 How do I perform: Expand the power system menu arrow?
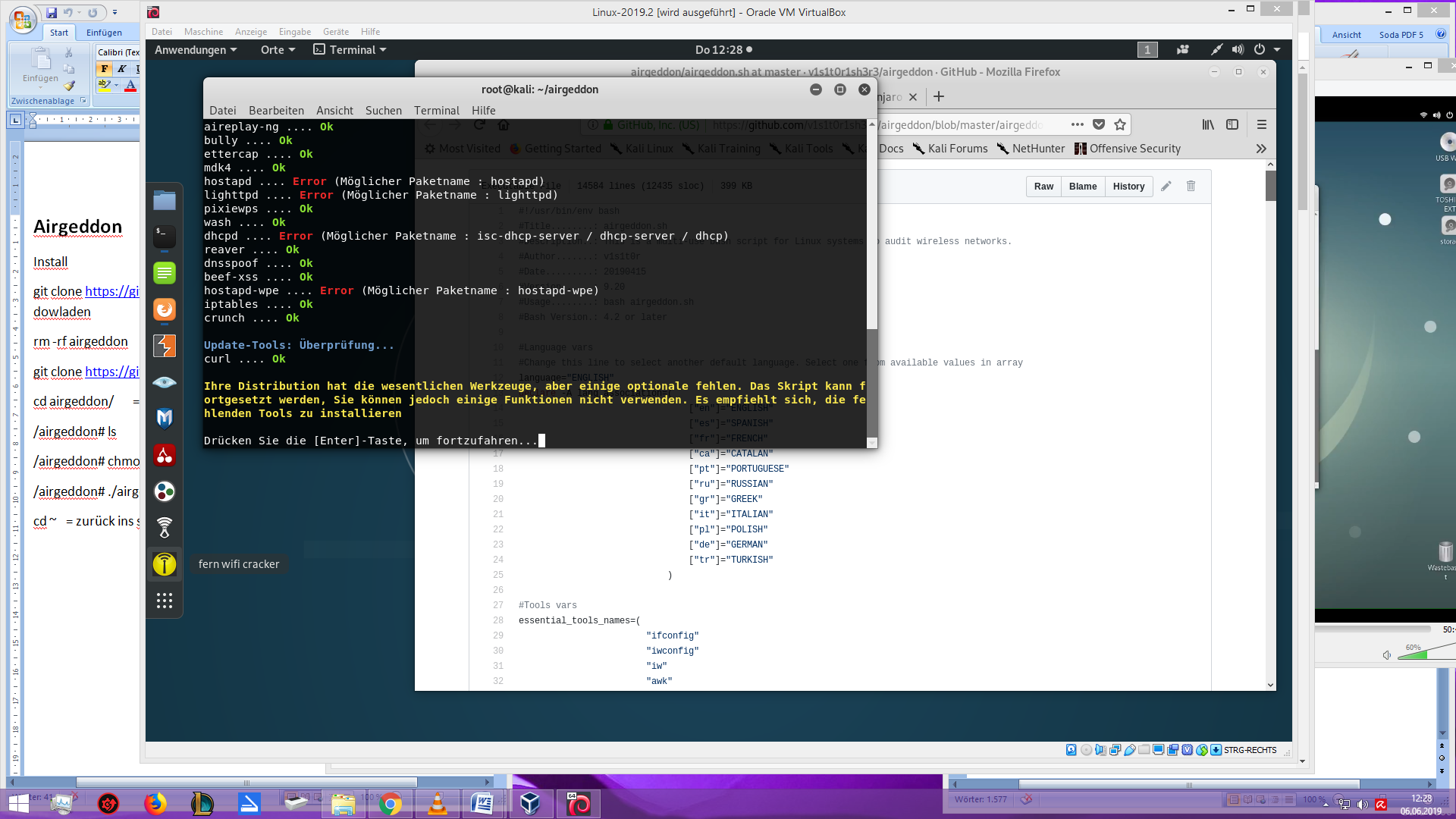(1277, 50)
